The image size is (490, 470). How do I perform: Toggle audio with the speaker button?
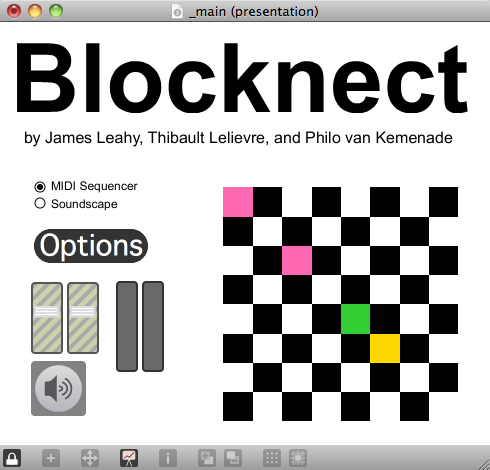tap(58, 388)
